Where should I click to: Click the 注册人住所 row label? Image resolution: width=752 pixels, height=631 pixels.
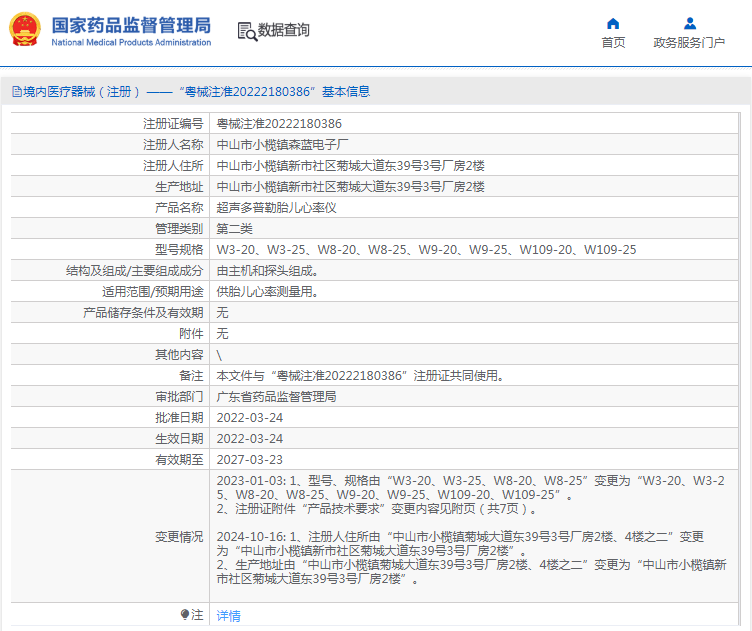click(x=173, y=166)
